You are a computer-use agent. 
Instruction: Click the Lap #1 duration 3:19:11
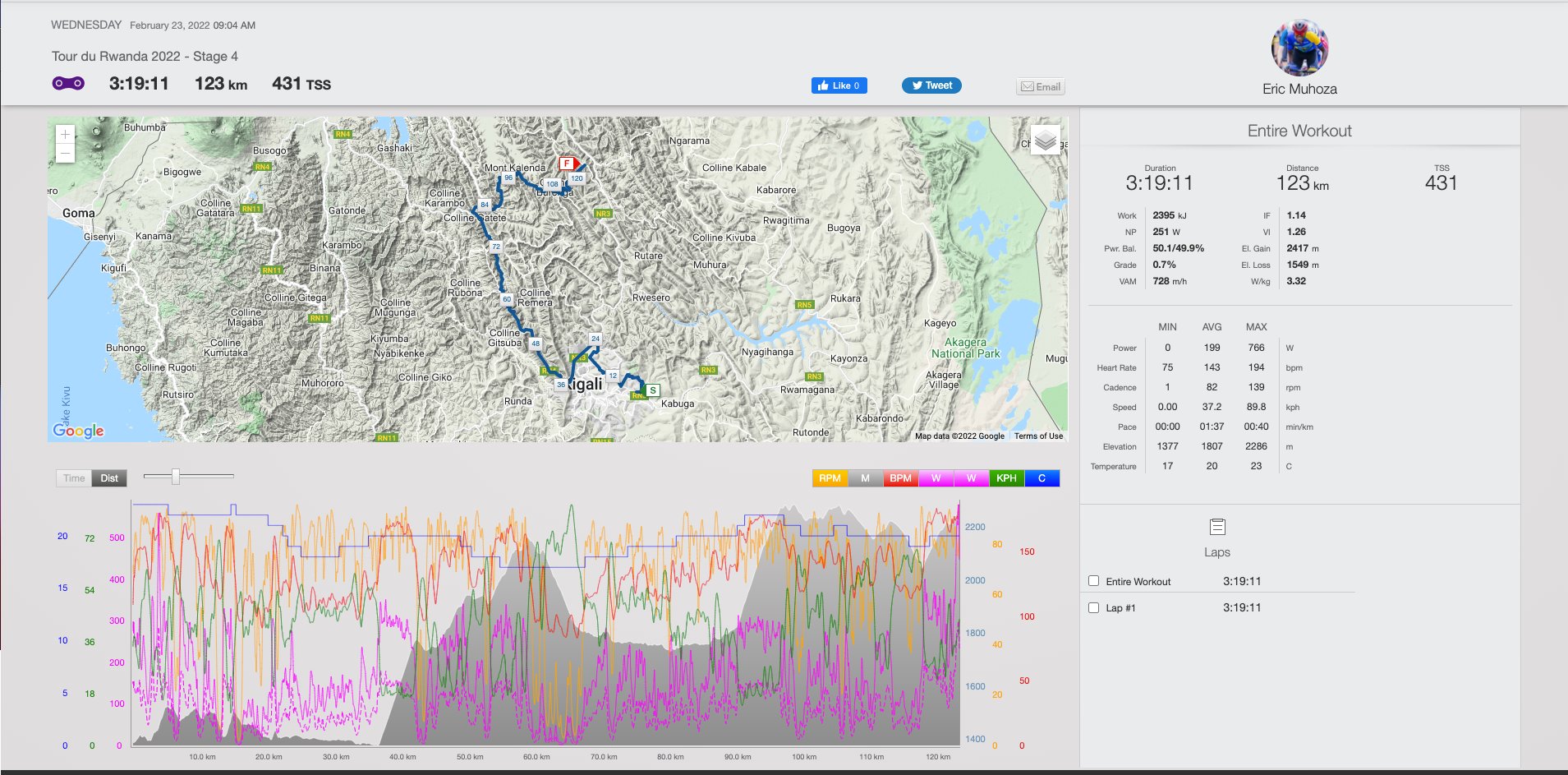tap(1242, 607)
